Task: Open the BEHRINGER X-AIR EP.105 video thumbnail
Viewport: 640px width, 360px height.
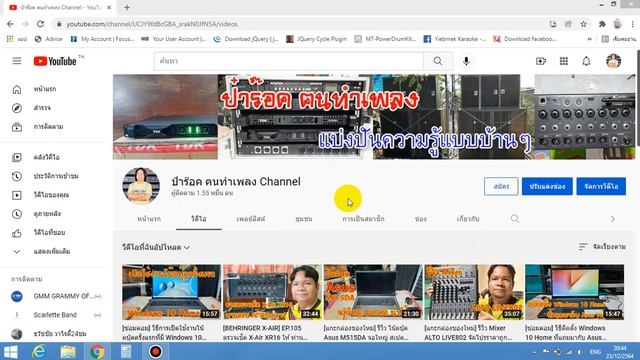Action: tap(272, 292)
